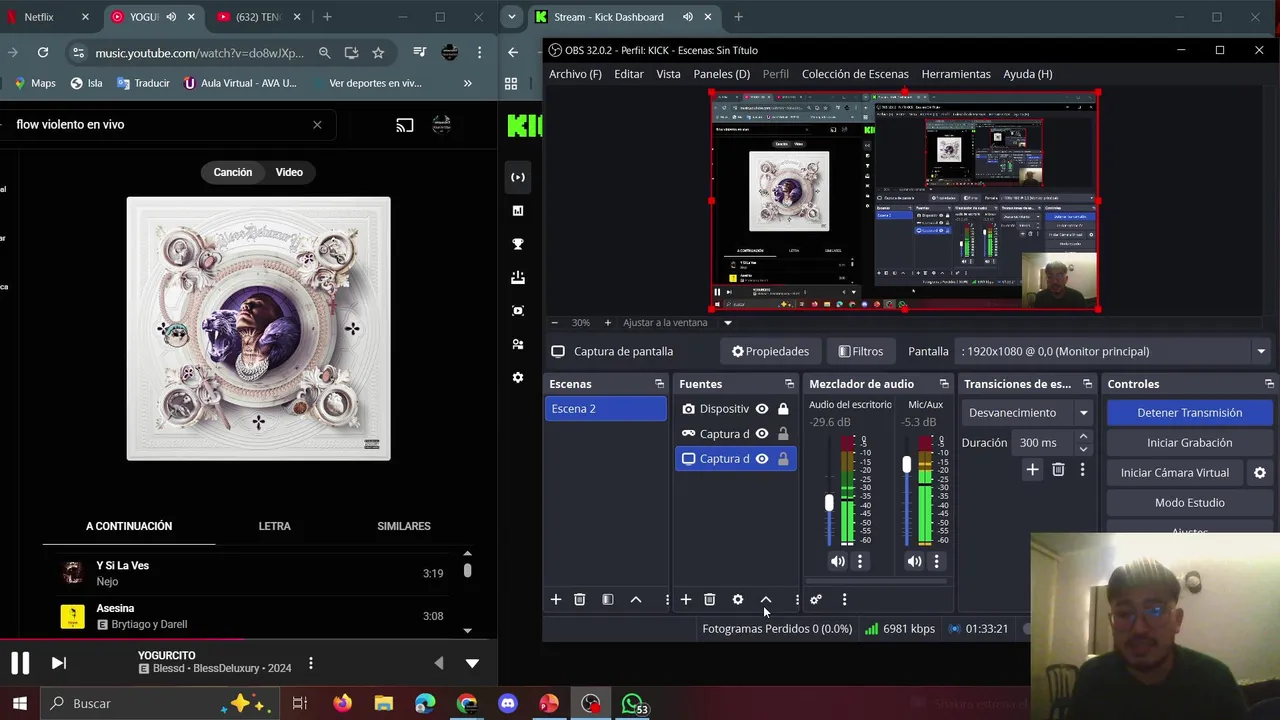Add a new scene in Escenas panel

pos(556,599)
